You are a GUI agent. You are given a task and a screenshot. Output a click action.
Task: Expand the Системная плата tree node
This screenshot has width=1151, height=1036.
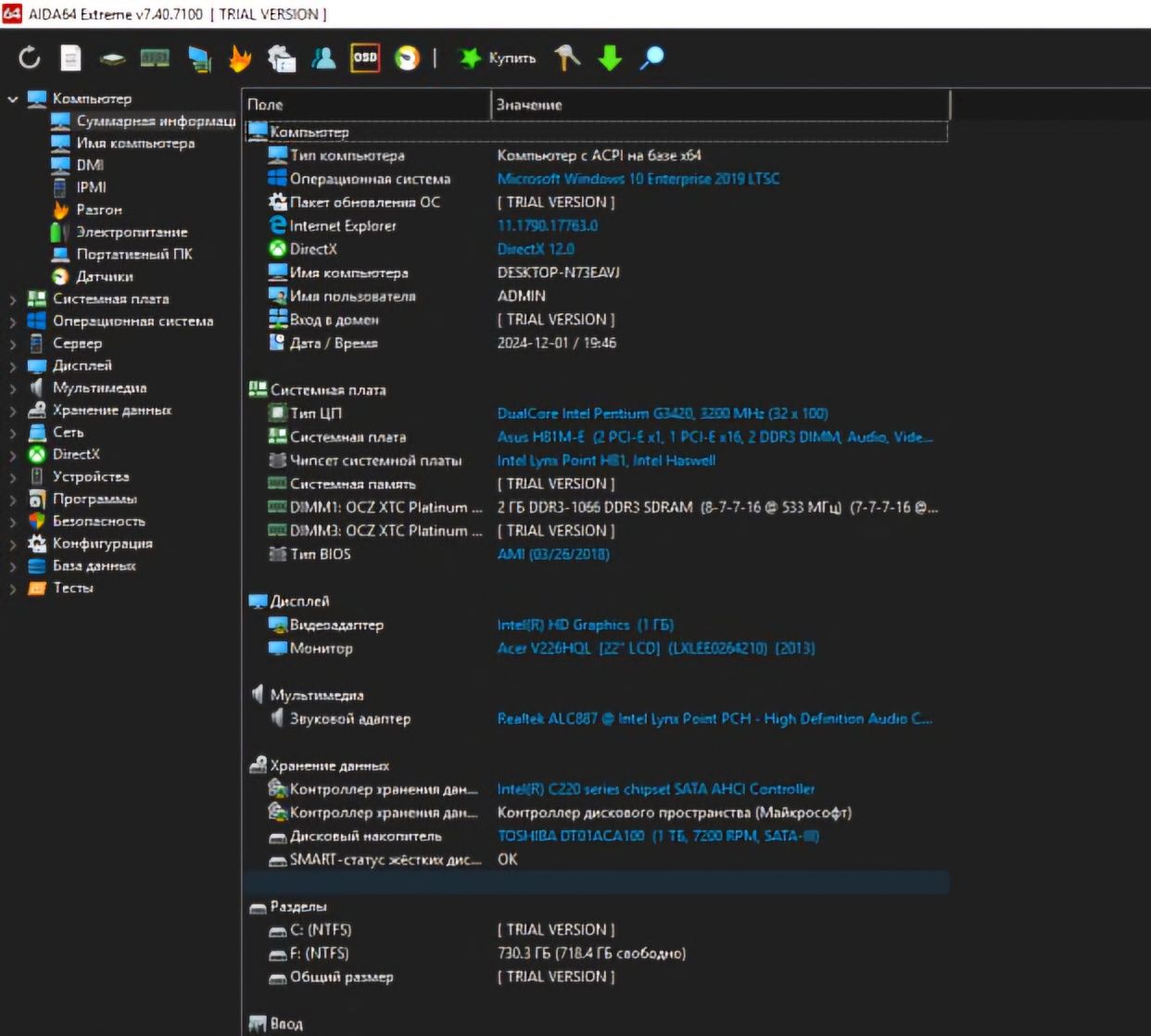pos(13,299)
